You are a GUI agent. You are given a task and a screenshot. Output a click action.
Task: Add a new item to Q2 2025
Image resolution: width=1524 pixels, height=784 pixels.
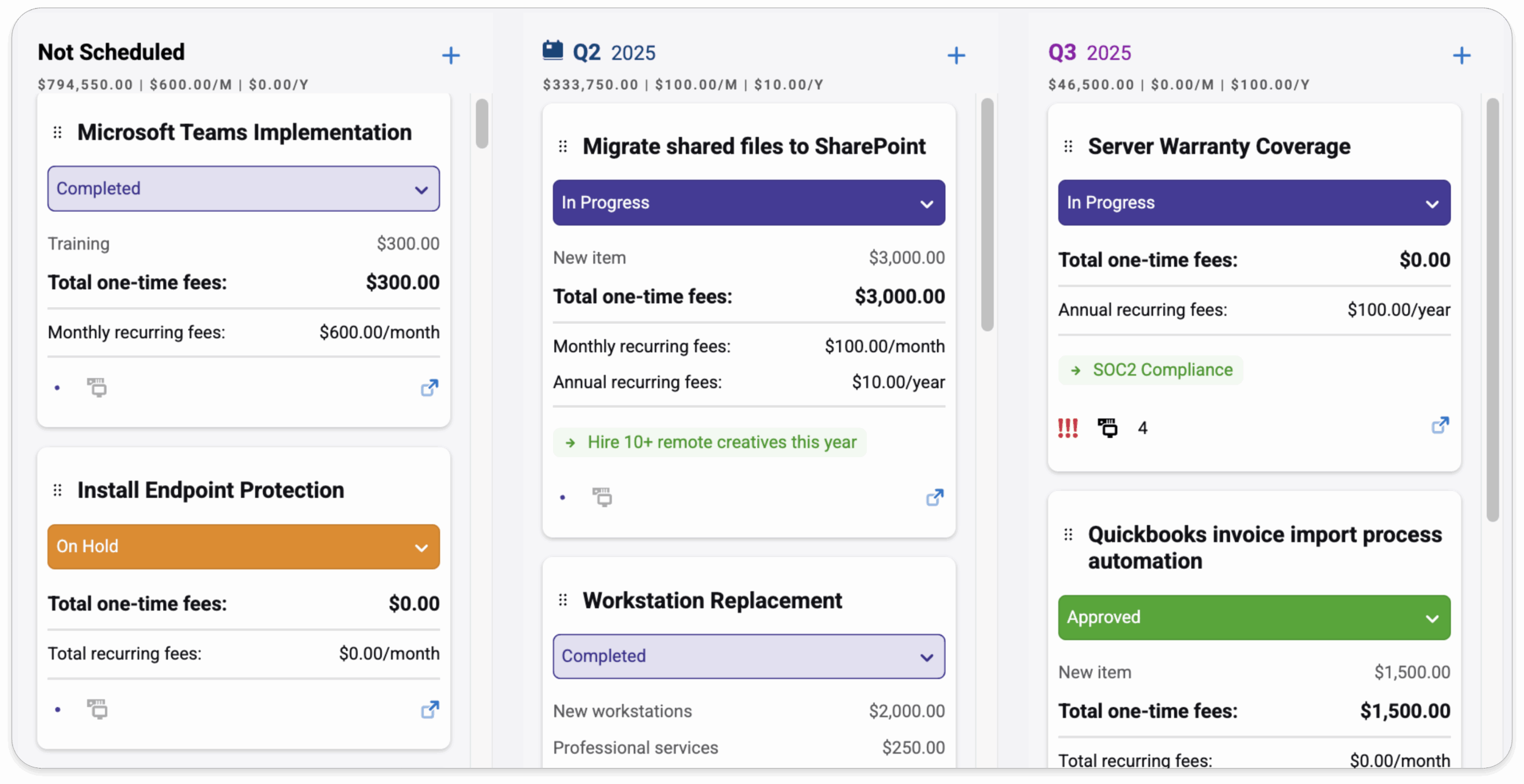click(956, 55)
